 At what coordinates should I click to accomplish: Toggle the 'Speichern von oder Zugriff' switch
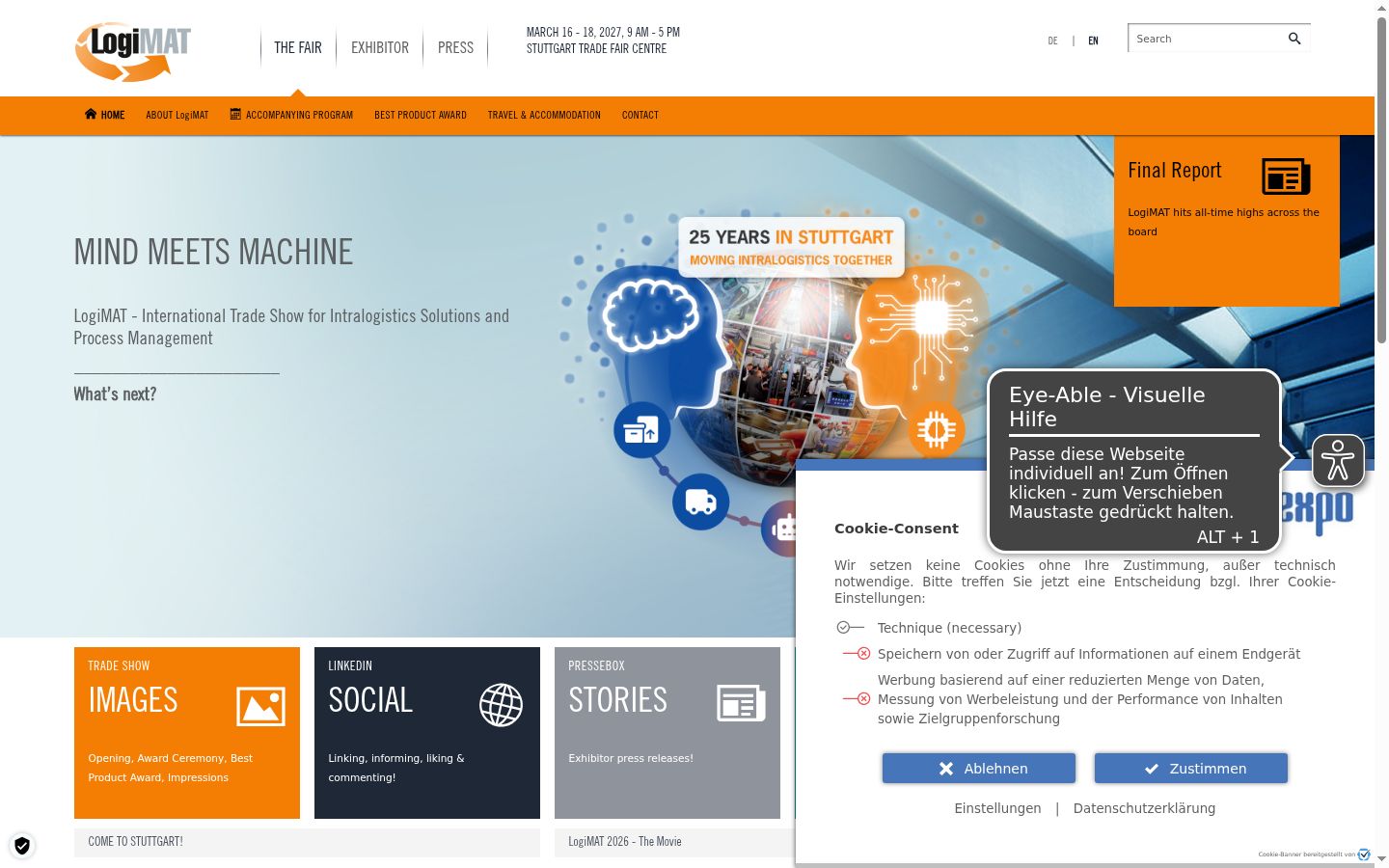tap(857, 654)
